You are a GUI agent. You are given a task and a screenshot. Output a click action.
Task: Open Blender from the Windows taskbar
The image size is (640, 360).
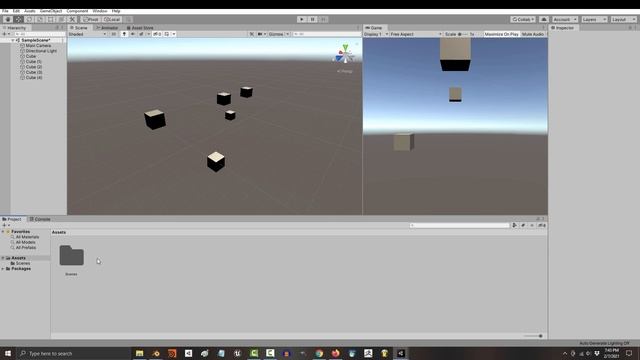[x=156, y=353]
